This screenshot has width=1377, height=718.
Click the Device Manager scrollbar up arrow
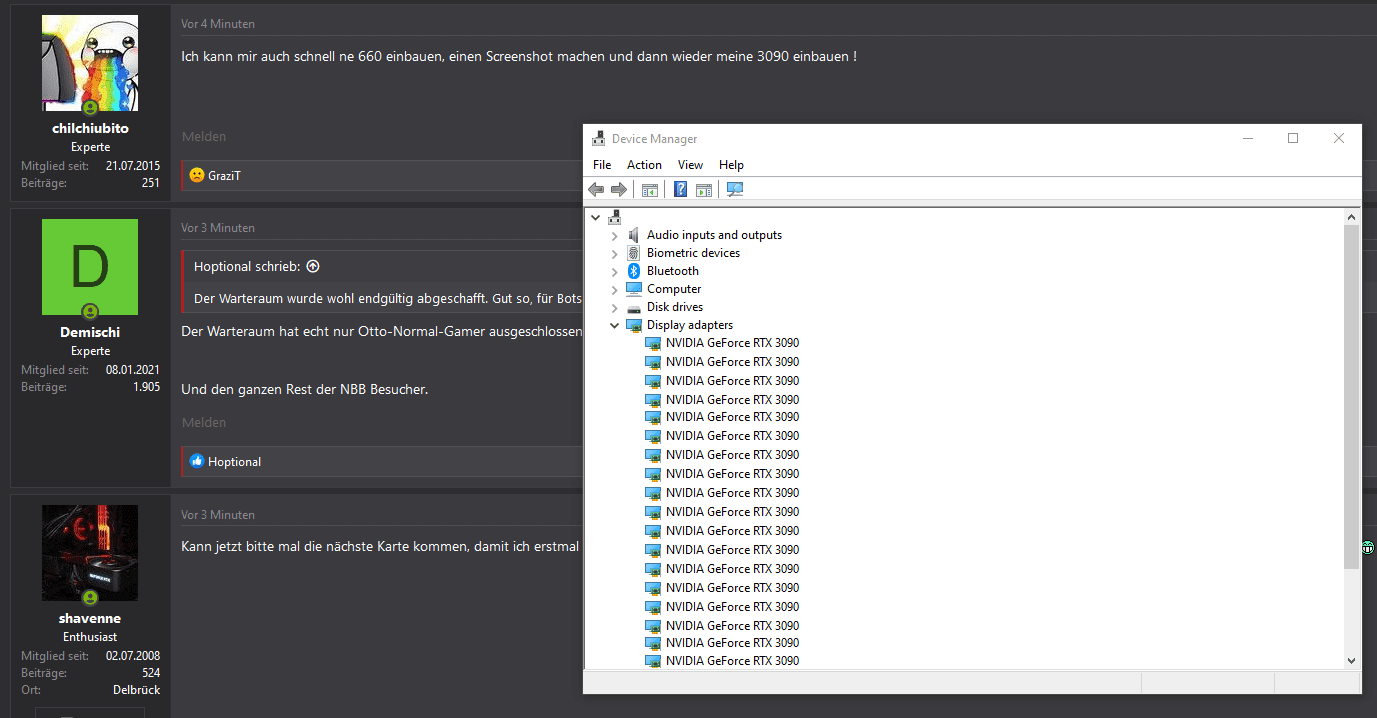point(1352,217)
